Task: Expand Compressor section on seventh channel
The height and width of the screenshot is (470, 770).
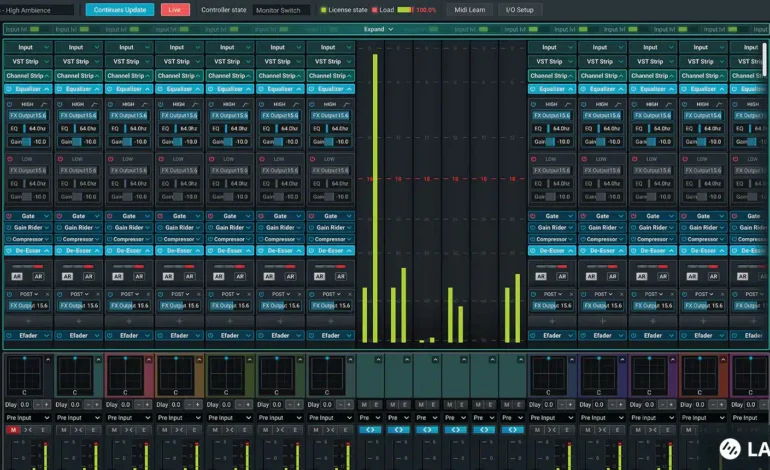Action: click(x=330, y=239)
